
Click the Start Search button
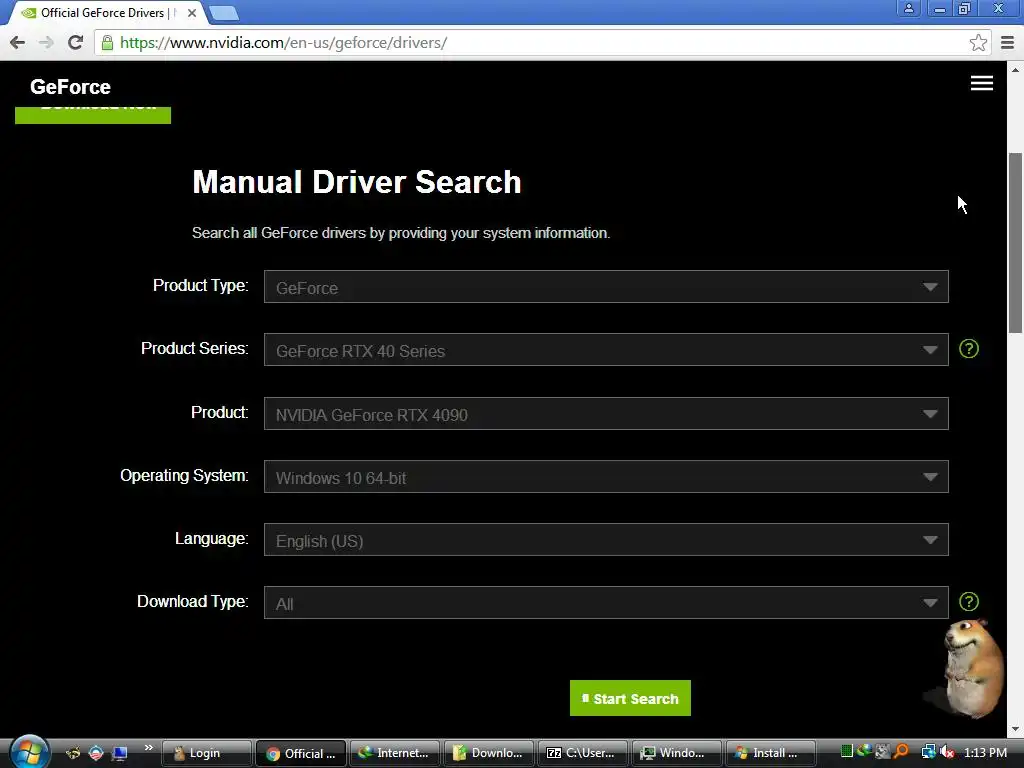coord(630,698)
